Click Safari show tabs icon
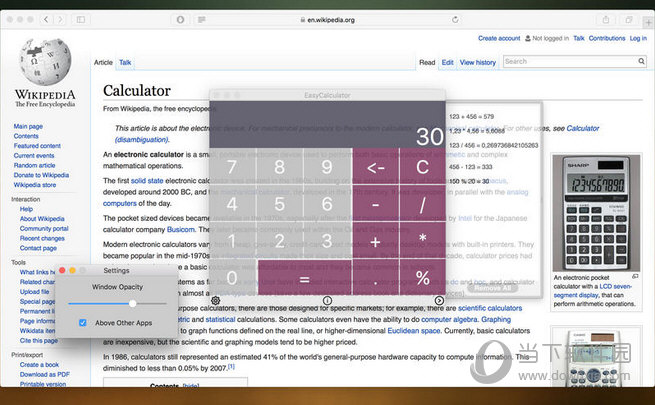The image size is (655, 405). tap(629, 19)
